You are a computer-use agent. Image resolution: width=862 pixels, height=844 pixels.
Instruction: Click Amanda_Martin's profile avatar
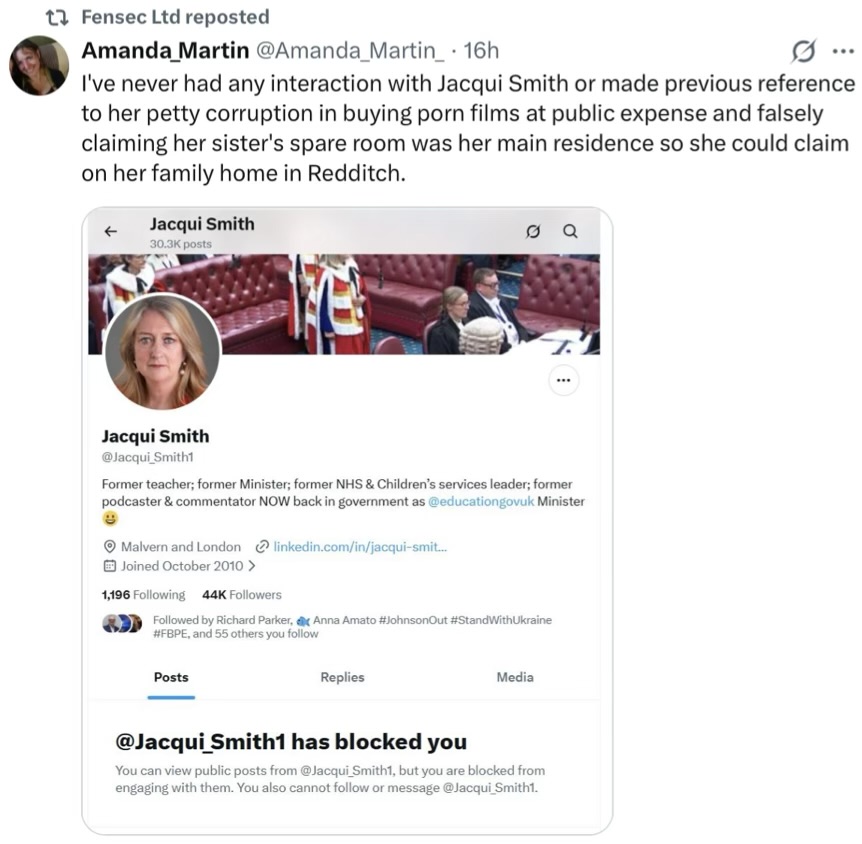(x=39, y=66)
